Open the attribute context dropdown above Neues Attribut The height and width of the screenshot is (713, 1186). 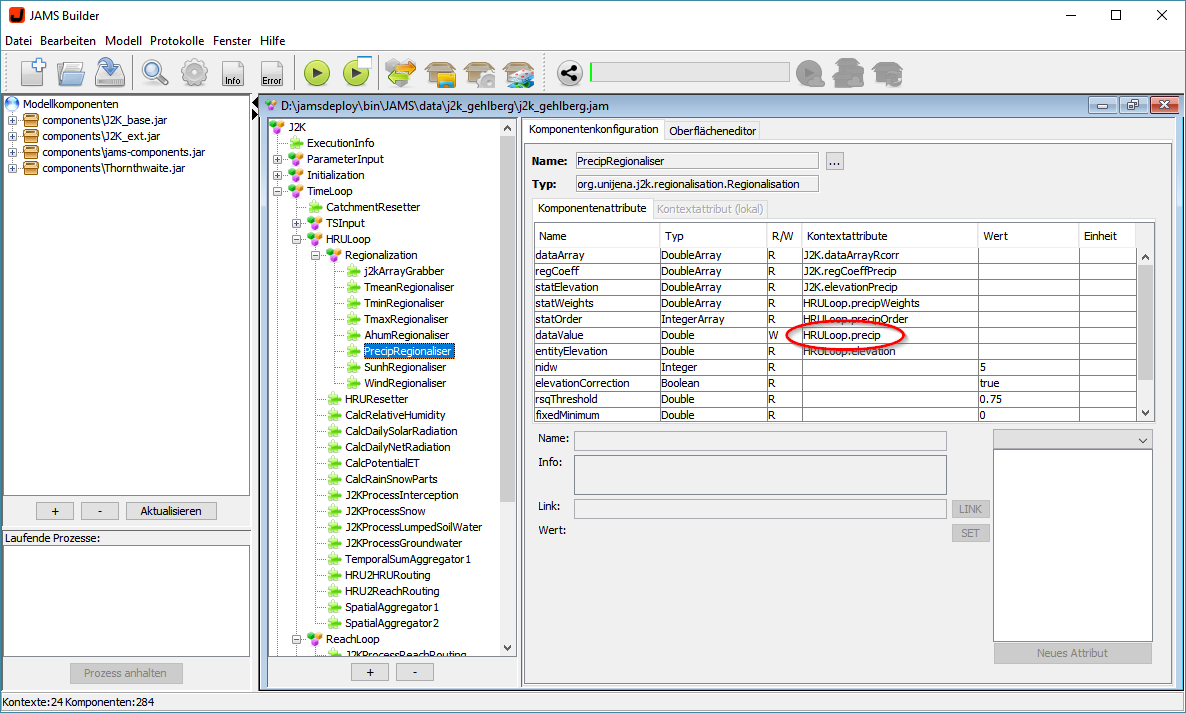(1073, 439)
